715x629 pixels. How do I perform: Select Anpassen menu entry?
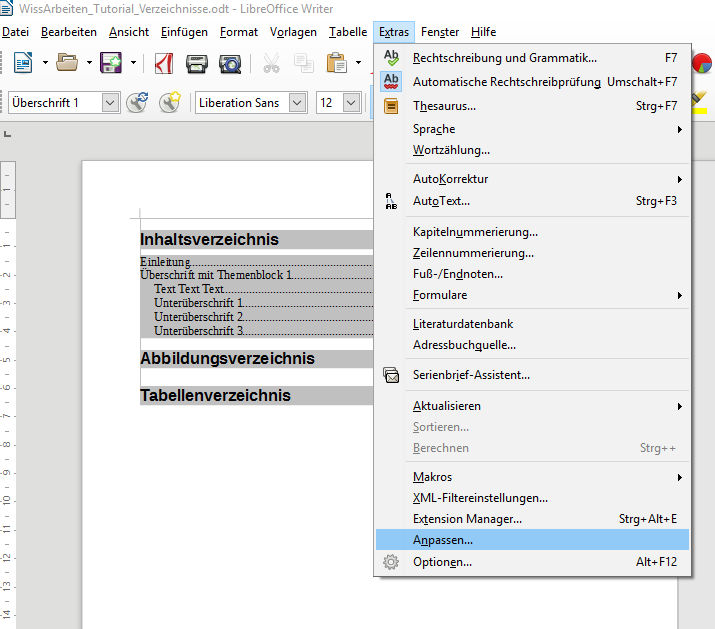pyautogui.click(x=532, y=540)
